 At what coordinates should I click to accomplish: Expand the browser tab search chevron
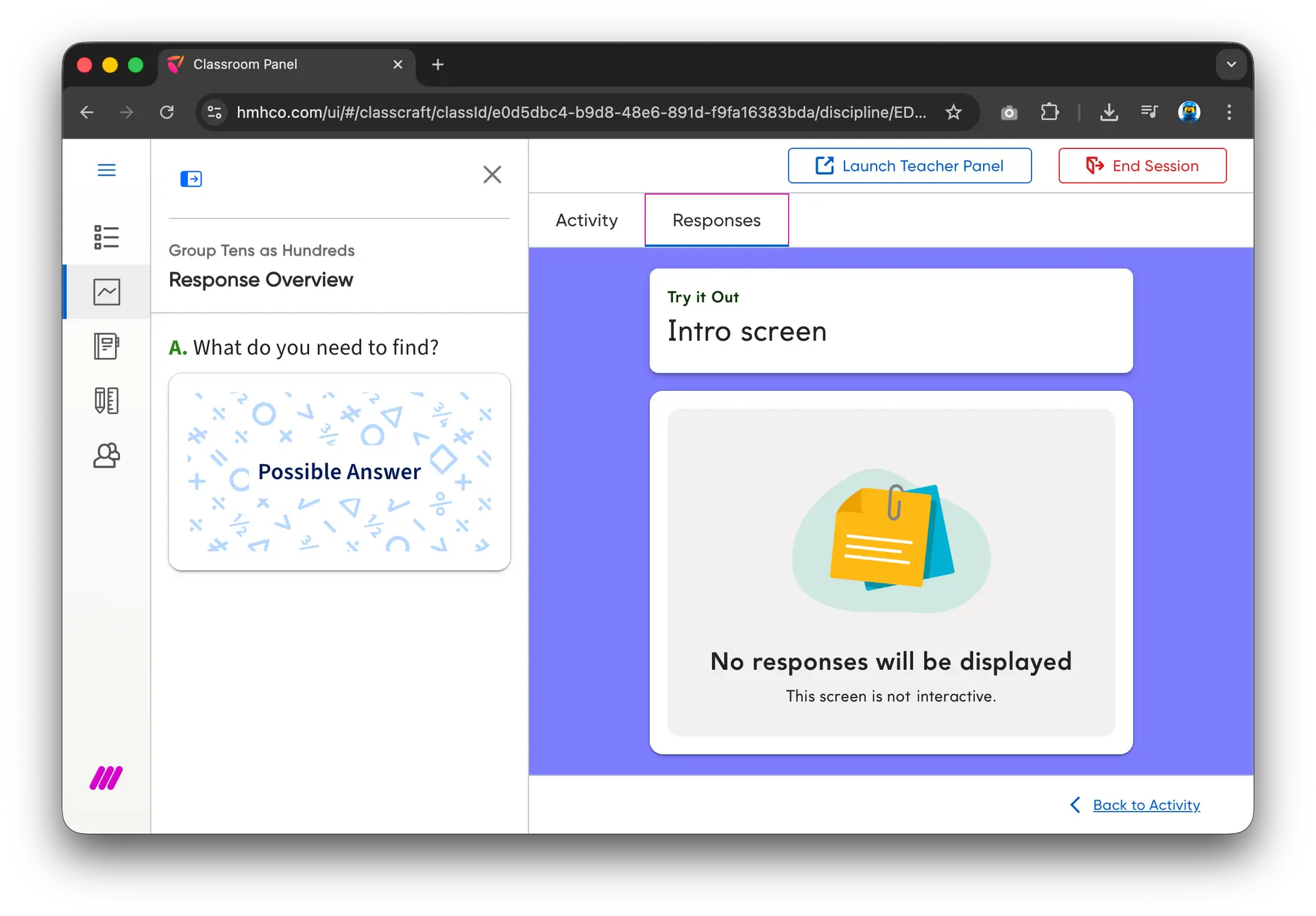1231,64
